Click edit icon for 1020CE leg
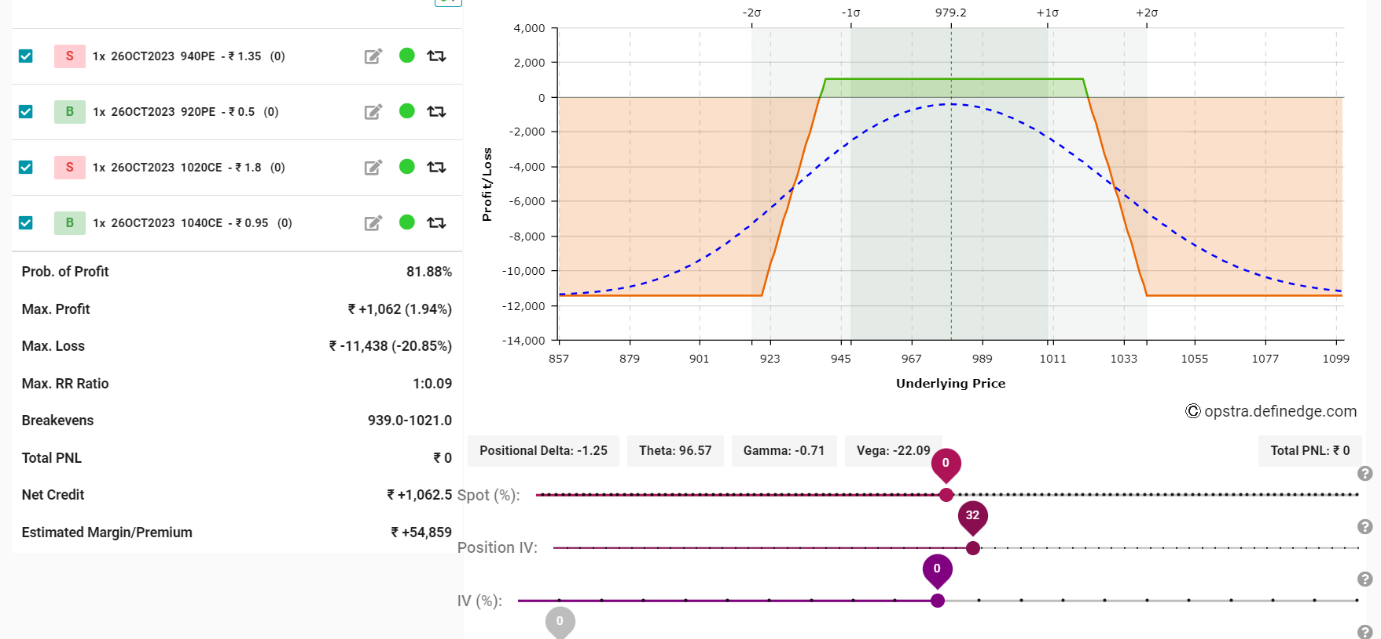 click(x=373, y=167)
